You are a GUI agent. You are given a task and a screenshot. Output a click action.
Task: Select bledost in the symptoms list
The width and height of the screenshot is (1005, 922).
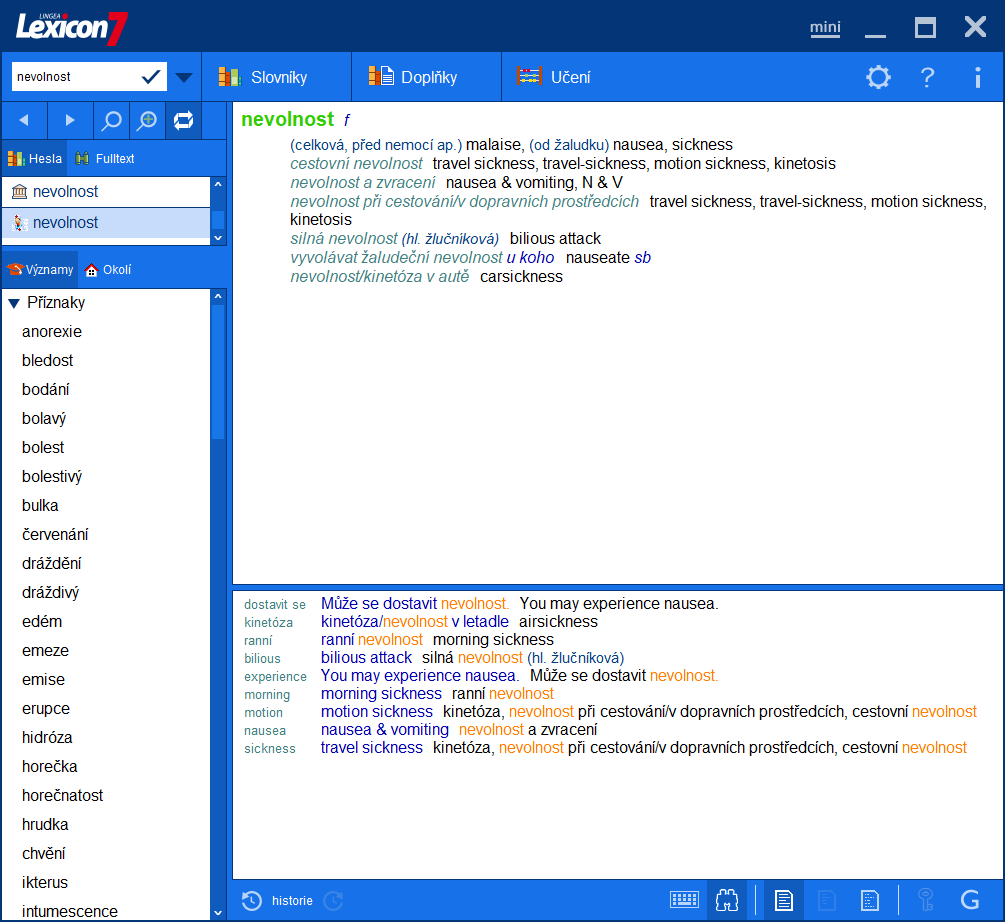coord(47,361)
